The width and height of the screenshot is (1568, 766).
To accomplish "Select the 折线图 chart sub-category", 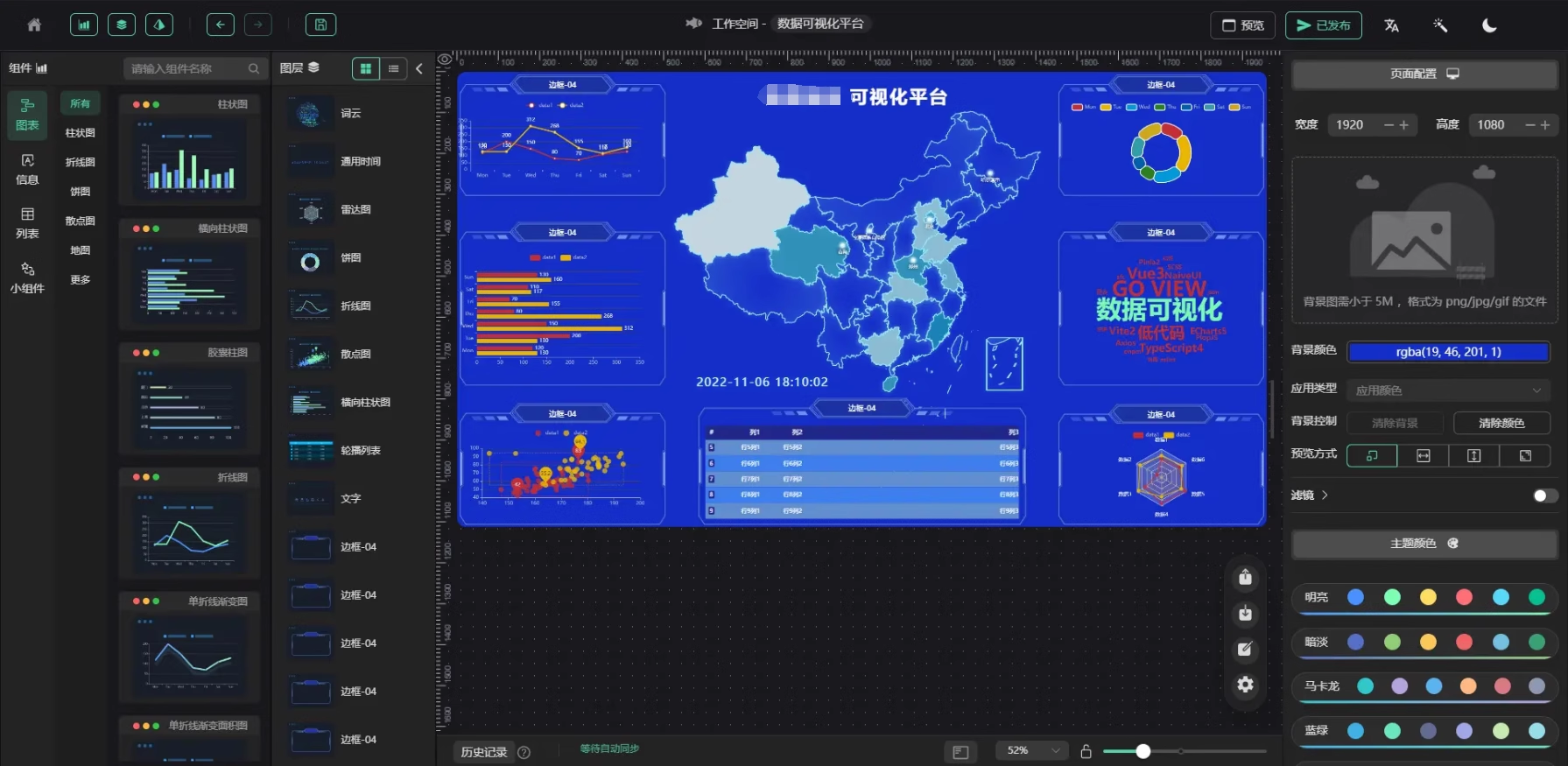I will click(x=80, y=162).
